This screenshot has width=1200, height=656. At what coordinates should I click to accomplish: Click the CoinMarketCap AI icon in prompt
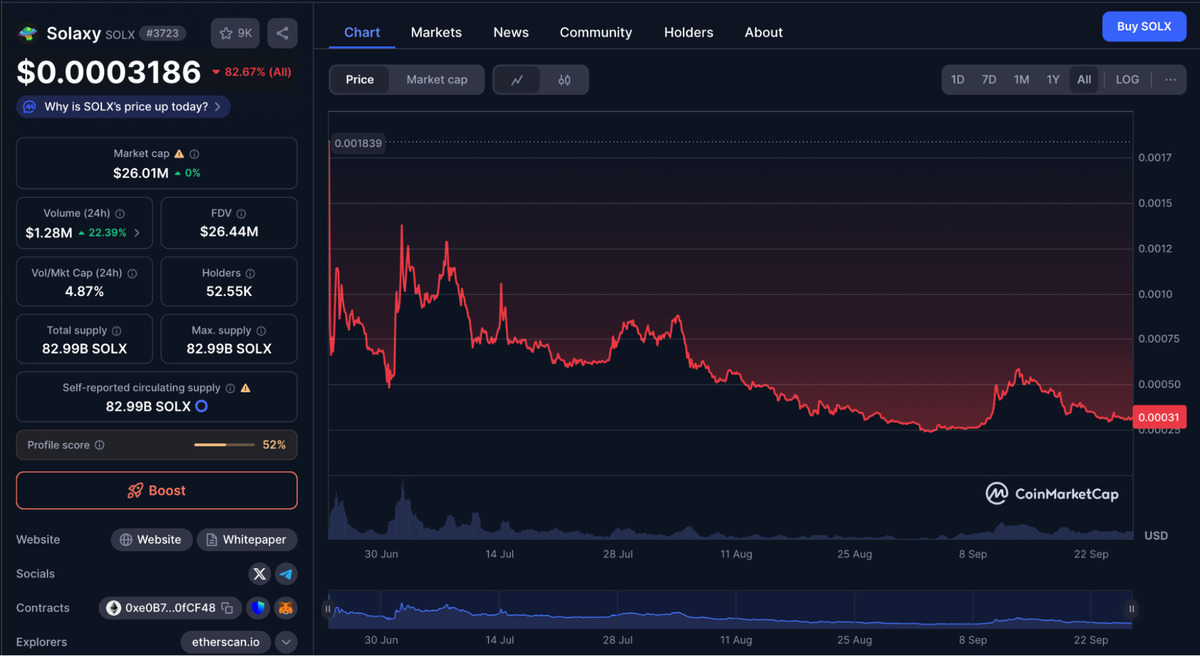tap(30, 107)
